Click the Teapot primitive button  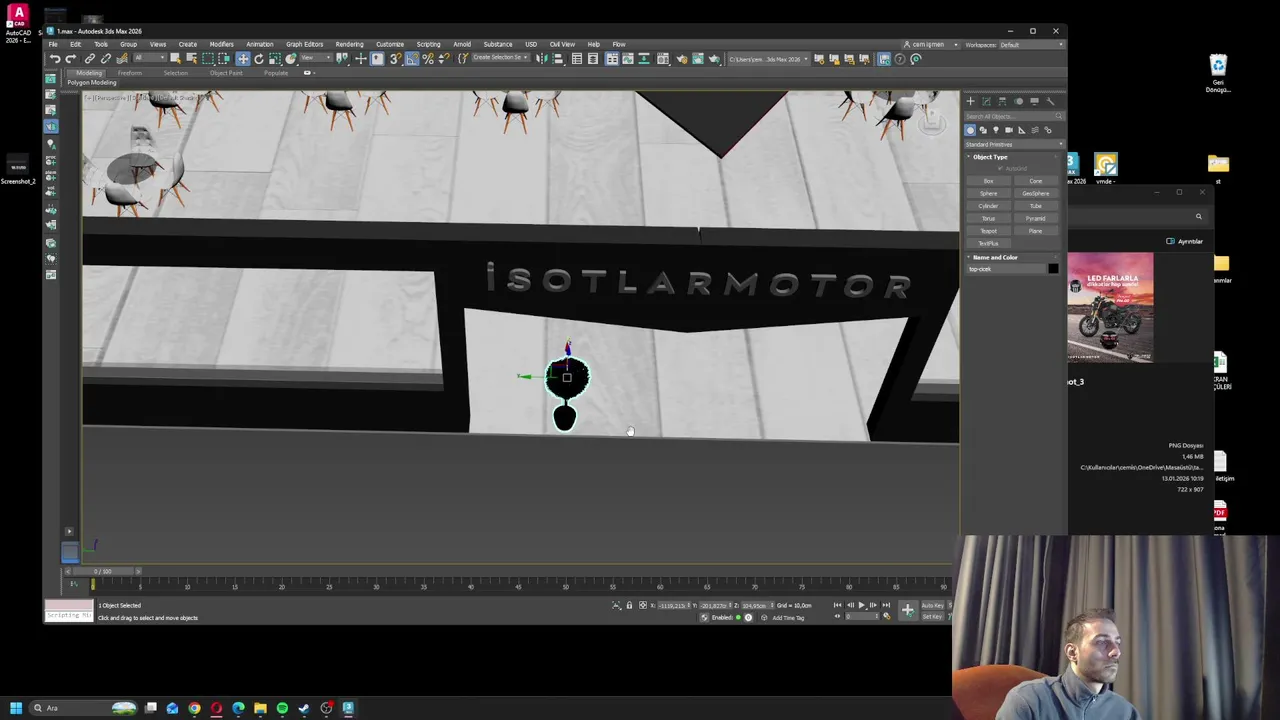989,231
